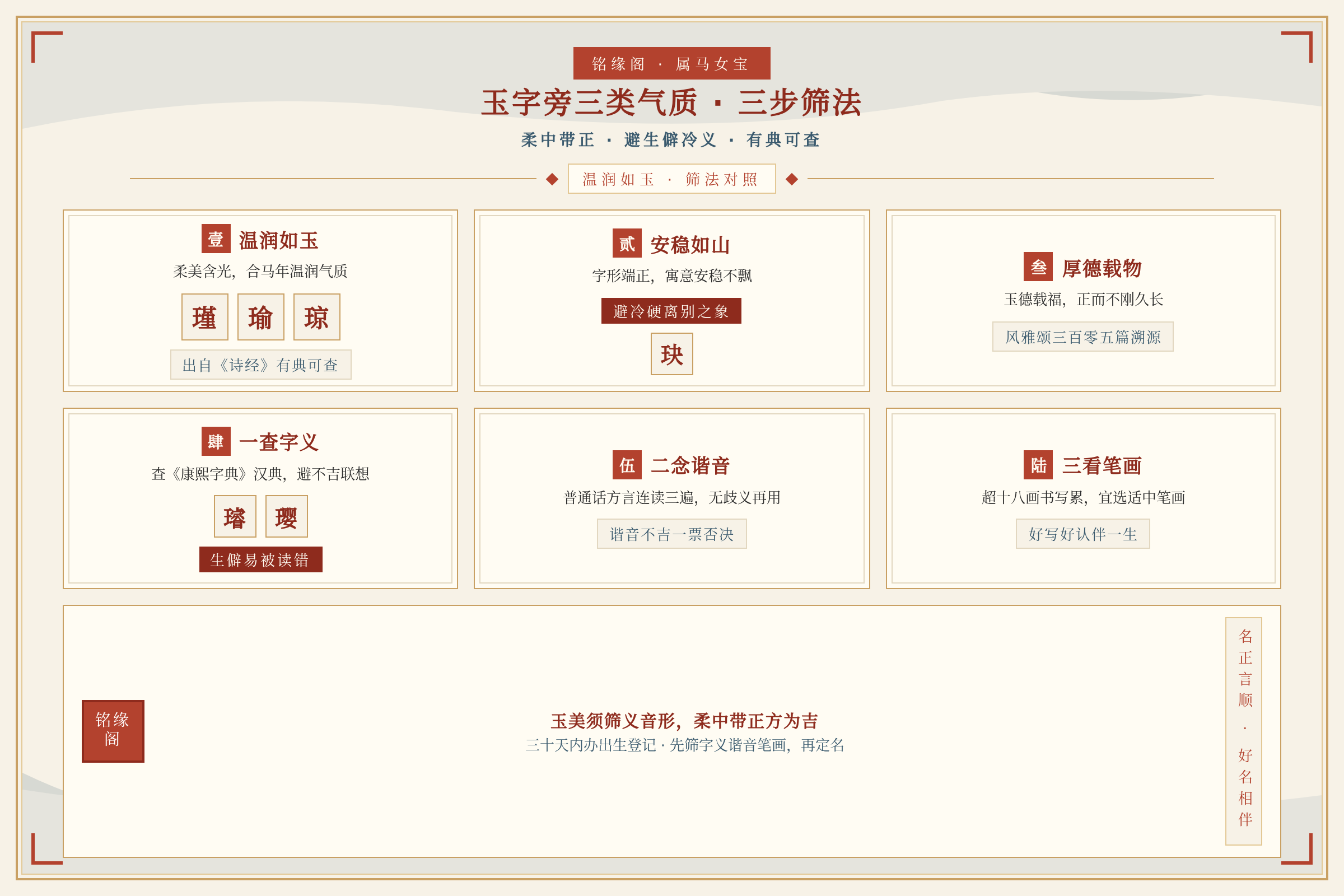Click the vertical 名正言顺 · 好名相伴 banner
The image size is (1344, 896).
[x=1243, y=731]
